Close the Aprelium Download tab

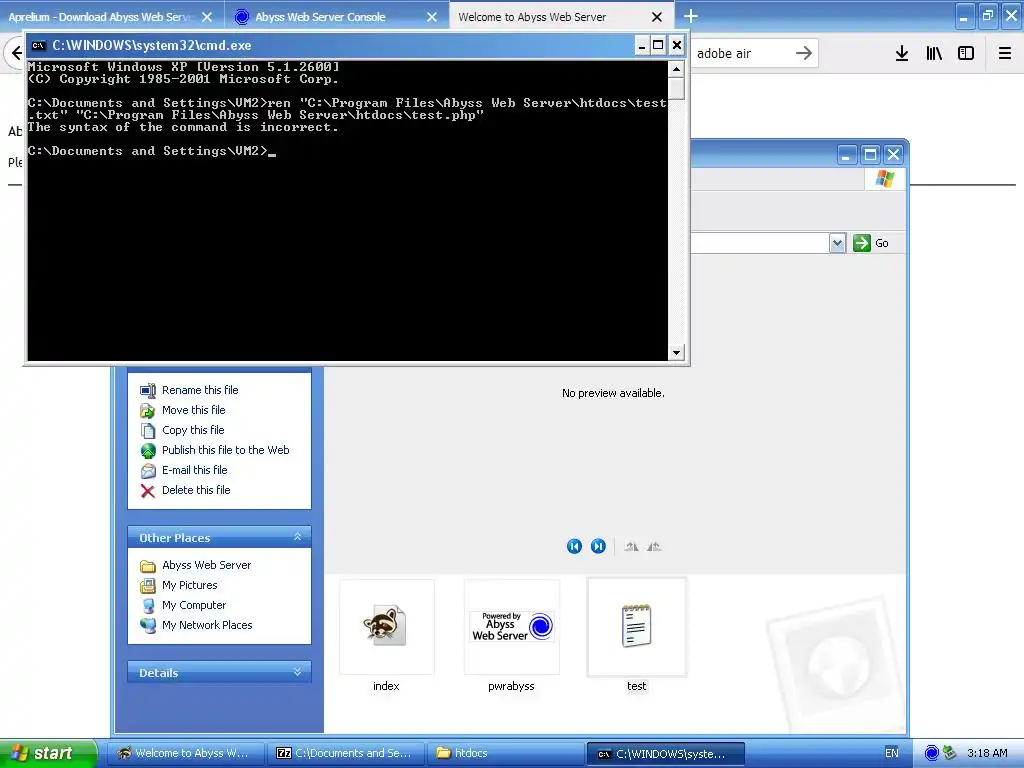pos(207,17)
